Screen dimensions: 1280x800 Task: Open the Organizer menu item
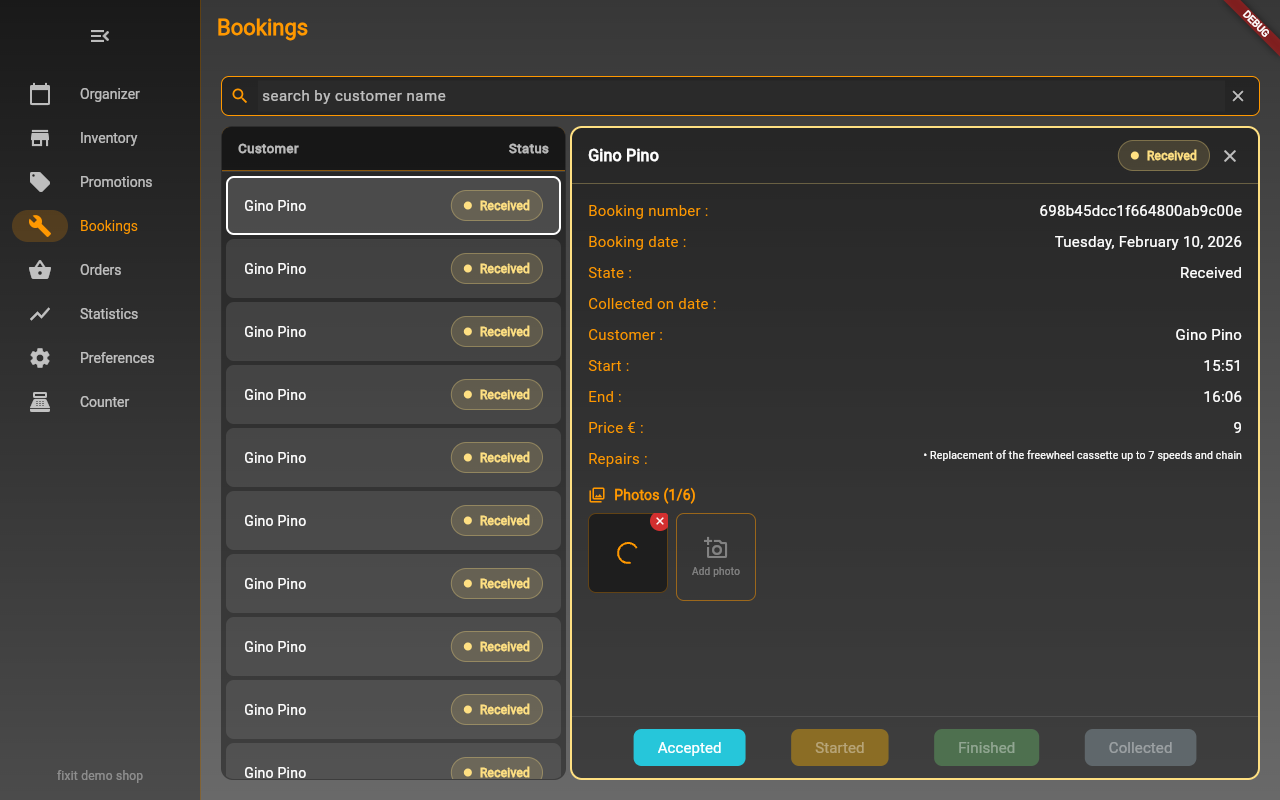(100, 94)
